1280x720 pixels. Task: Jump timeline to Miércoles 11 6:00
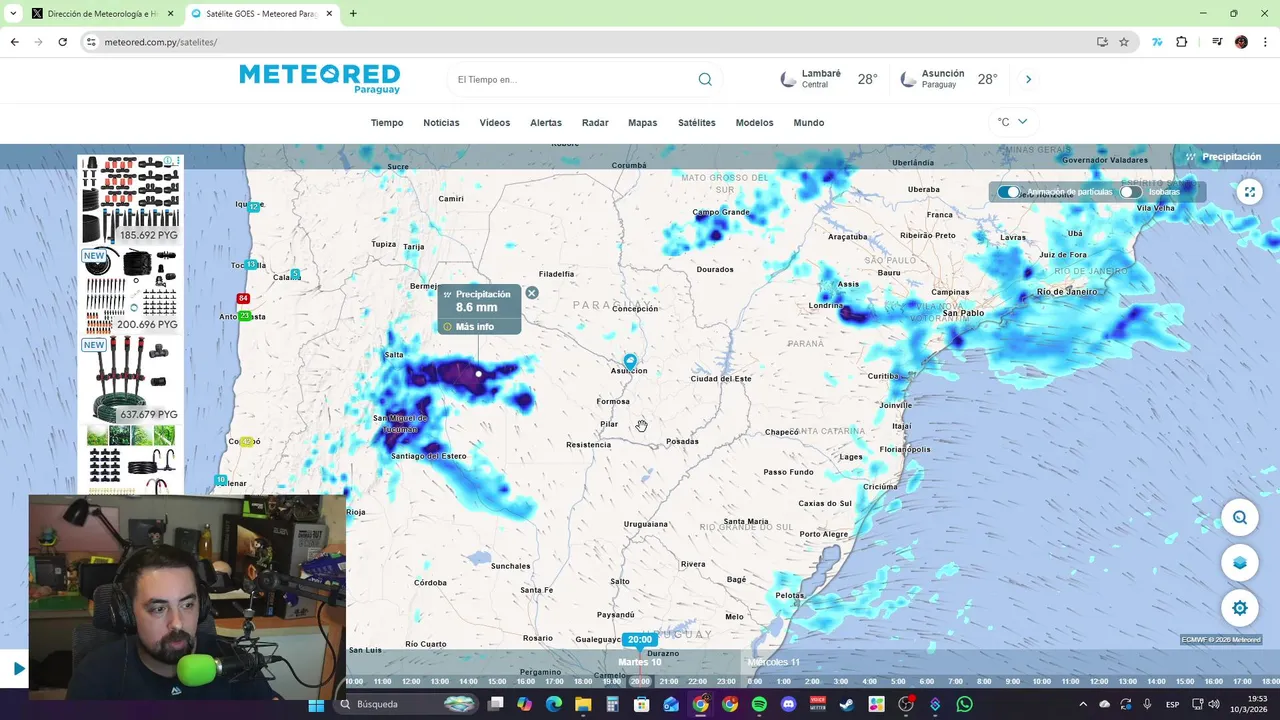(926, 682)
